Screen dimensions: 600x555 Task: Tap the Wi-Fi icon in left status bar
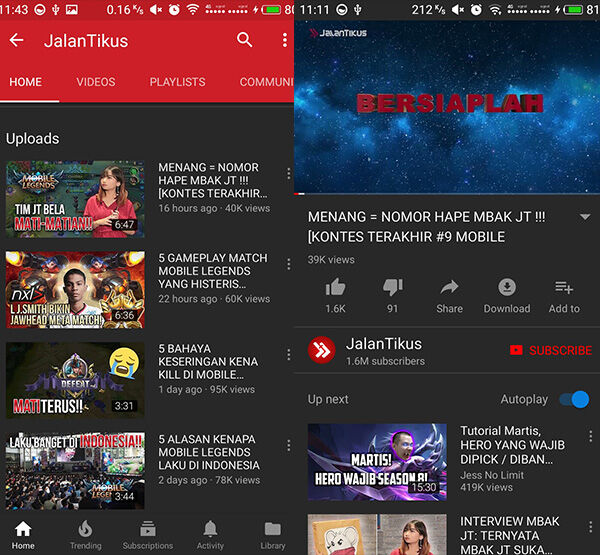point(193,10)
